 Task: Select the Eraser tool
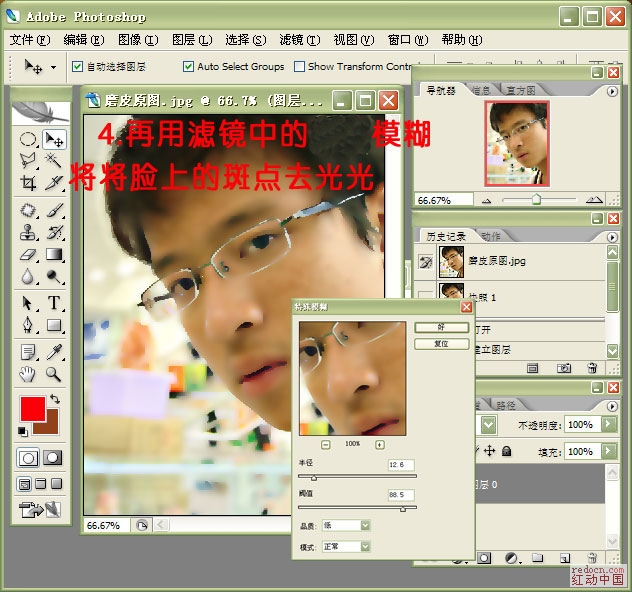[x=28, y=254]
